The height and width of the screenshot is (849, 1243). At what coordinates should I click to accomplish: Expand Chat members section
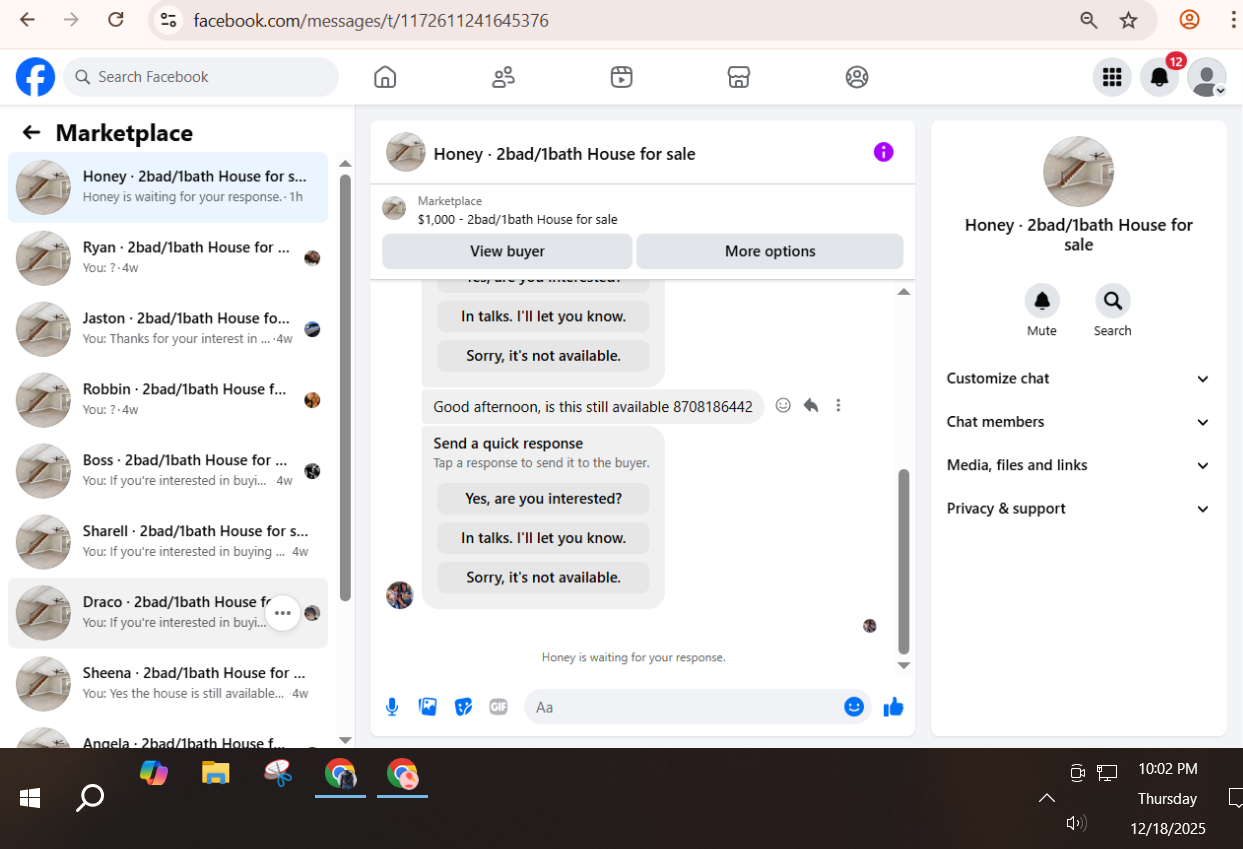click(1078, 422)
